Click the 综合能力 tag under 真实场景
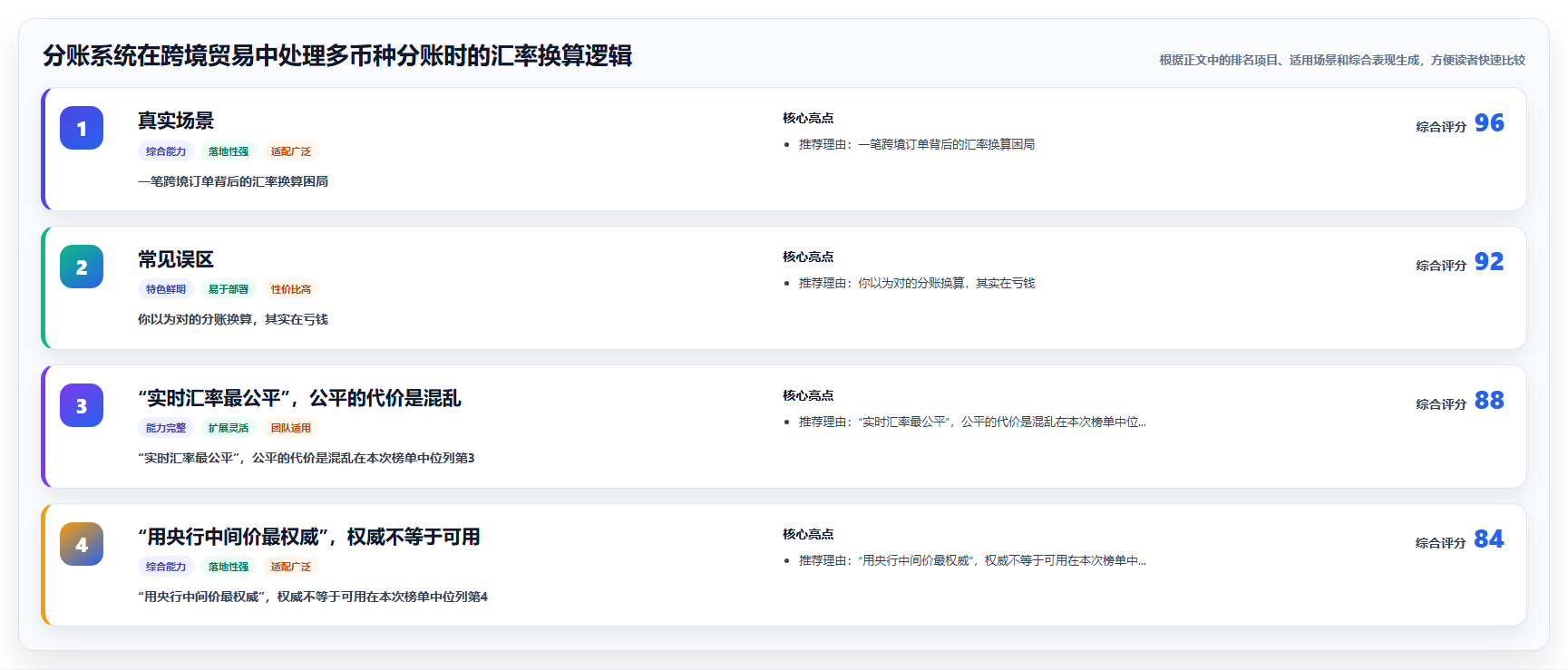Viewport: 1568px width, 670px height. click(166, 151)
